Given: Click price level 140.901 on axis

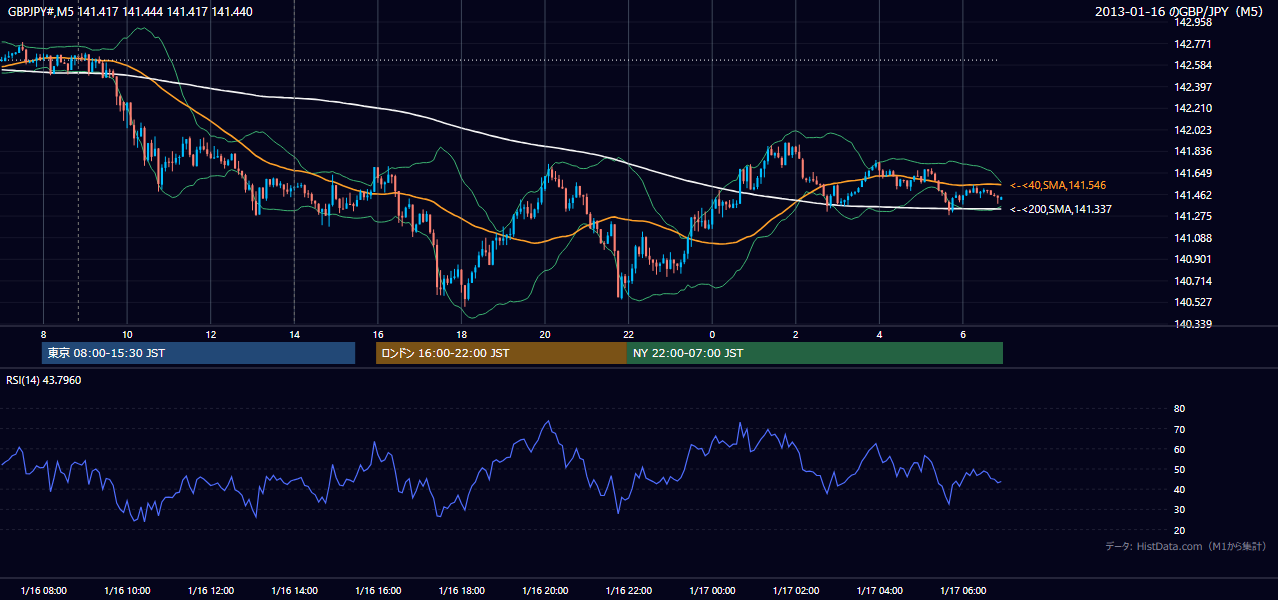Looking at the screenshot, I should point(1193,259).
